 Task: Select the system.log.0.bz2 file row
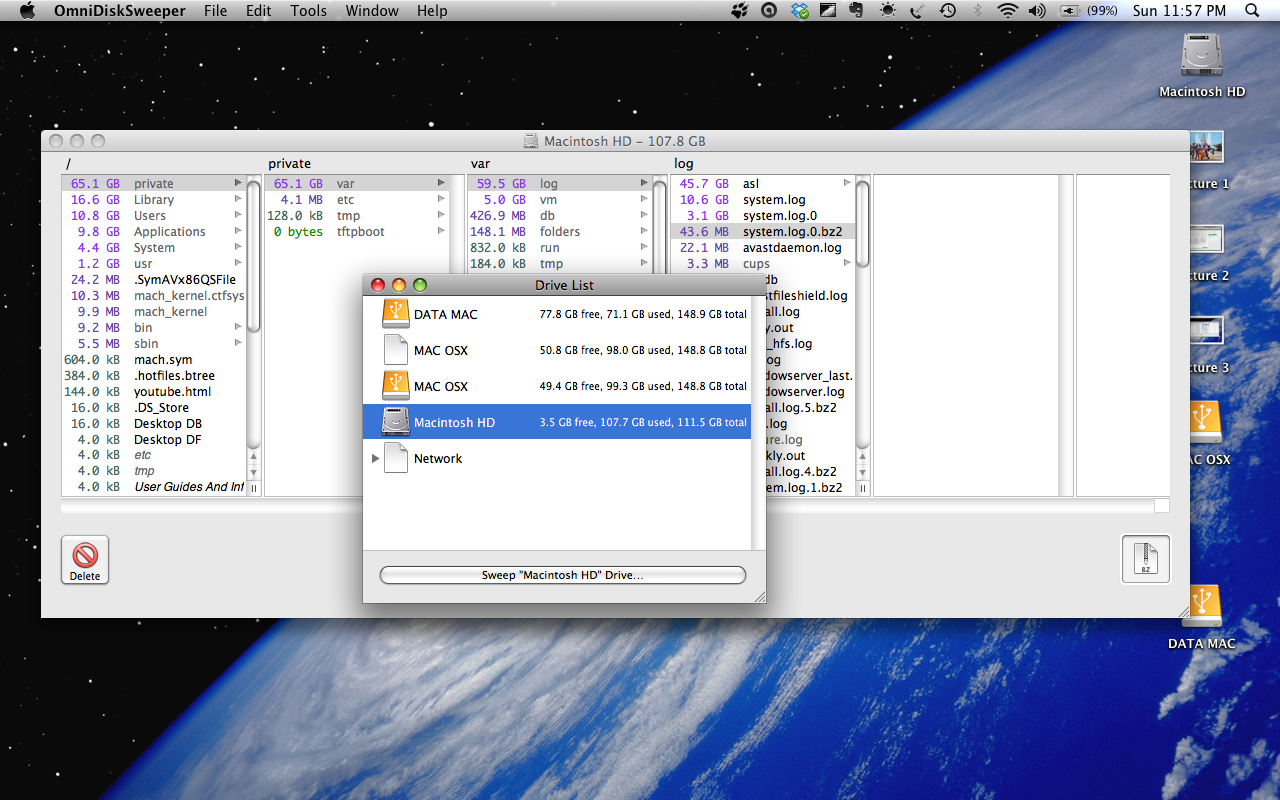(x=763, y=231)
